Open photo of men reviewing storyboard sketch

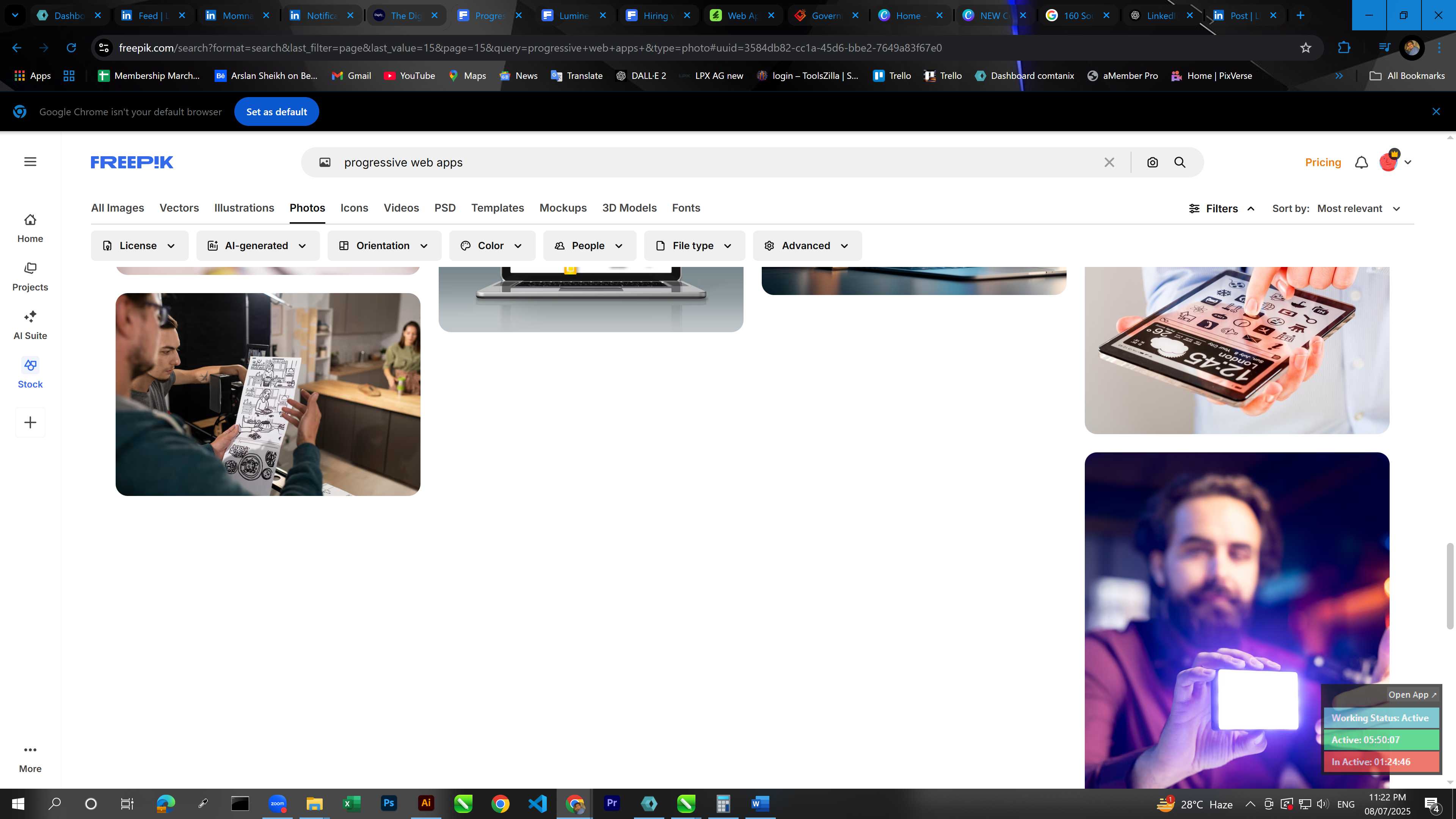pos(268,394)
